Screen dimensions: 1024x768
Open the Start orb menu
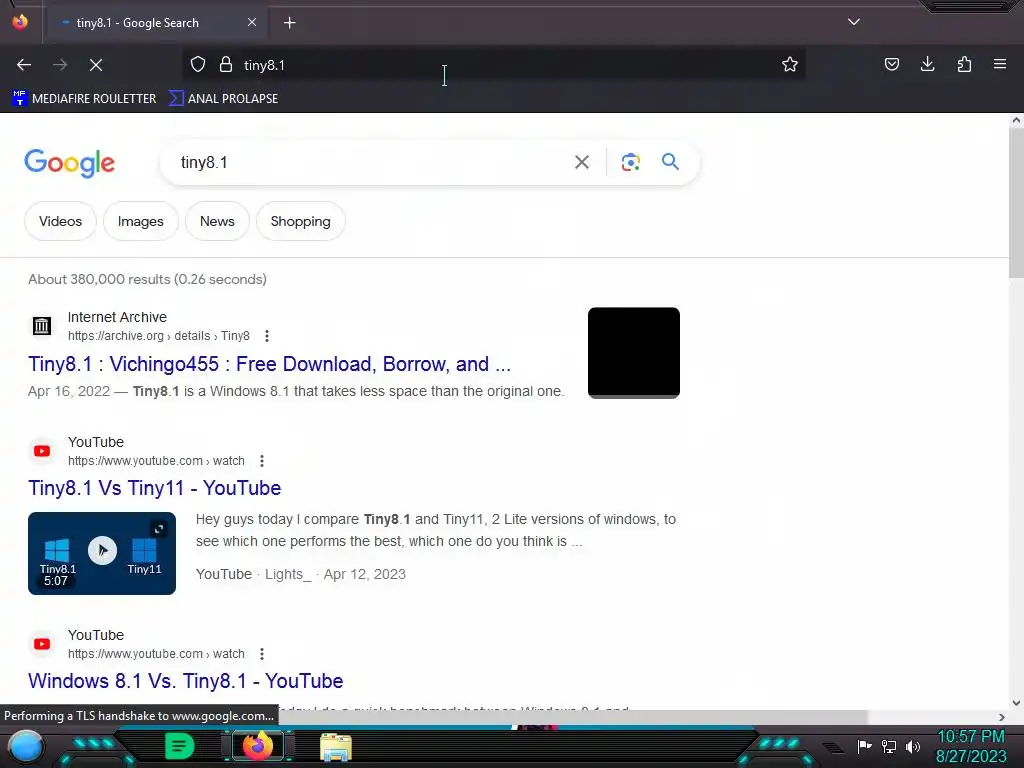pos(25,746)
